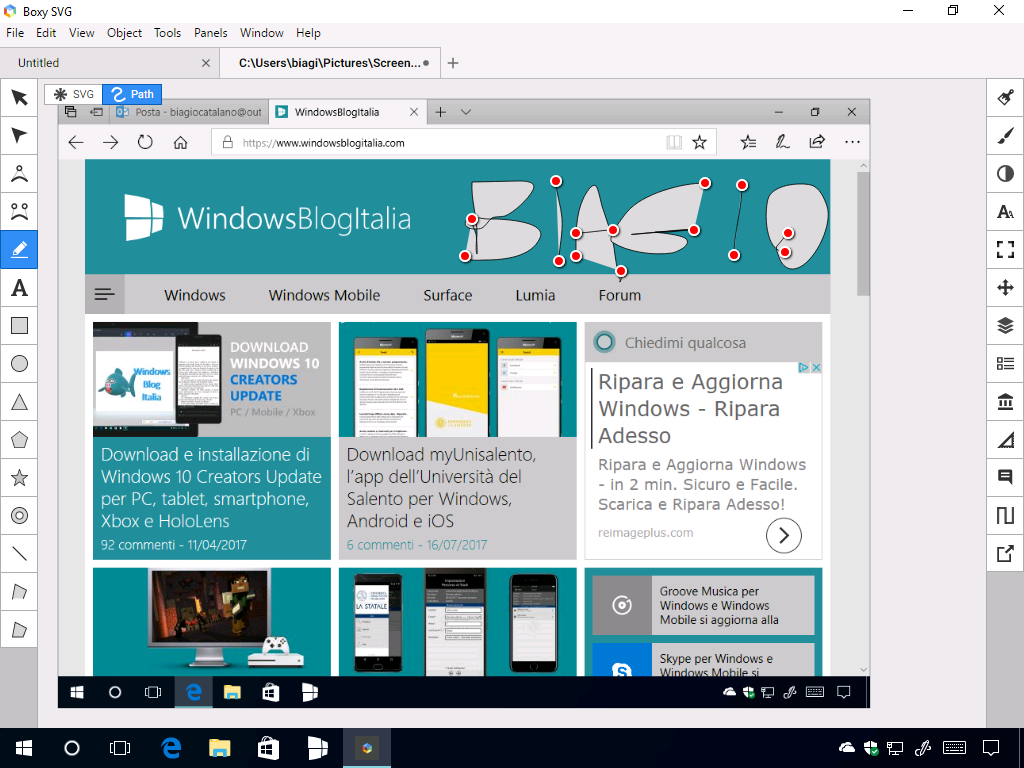Open the Stroke panel brush icon

[1006, 136]
